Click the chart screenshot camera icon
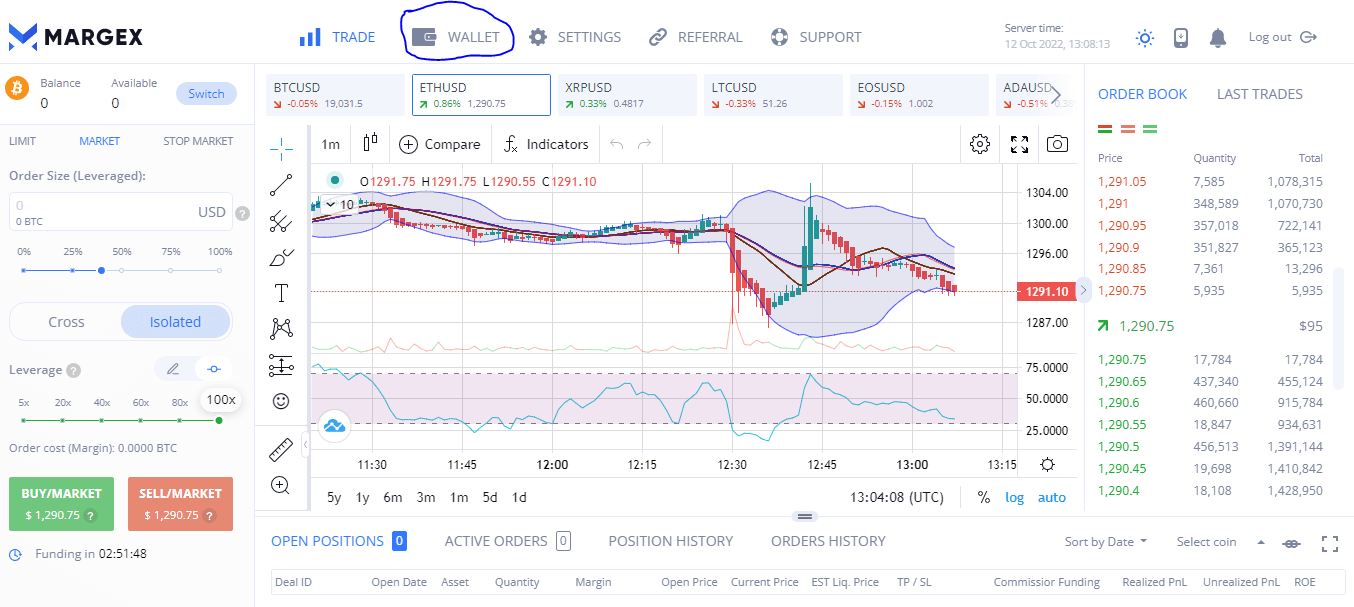Viewport: 1354px width, 607px height. [1057, 144]
